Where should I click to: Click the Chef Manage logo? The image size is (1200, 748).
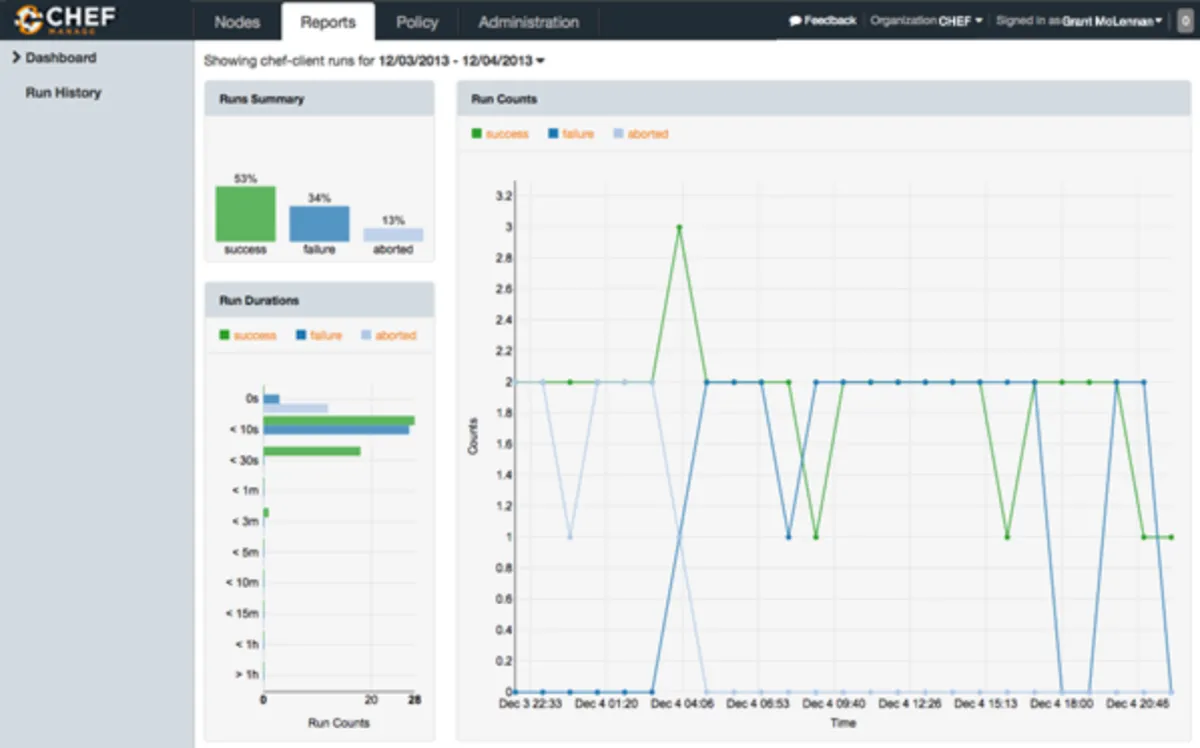click(65, 19)
